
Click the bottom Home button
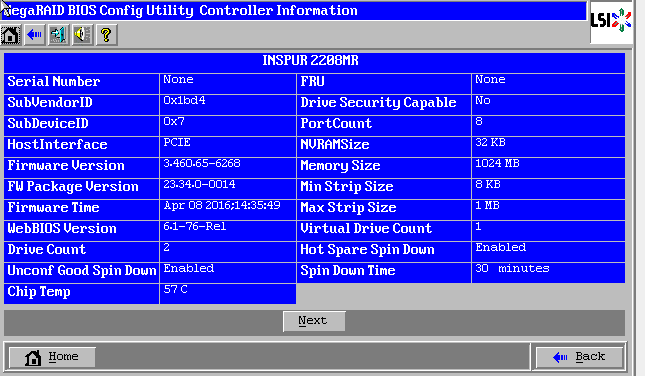[x=52, y=357]
